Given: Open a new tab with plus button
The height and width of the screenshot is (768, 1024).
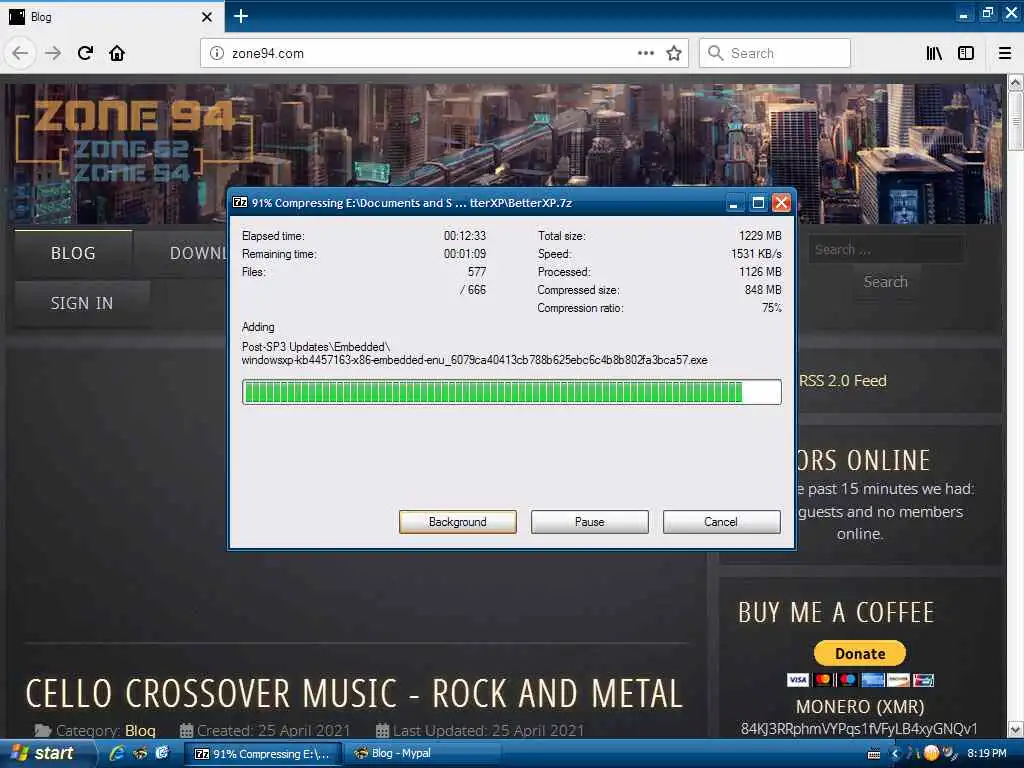Looking at the screenshot, I should [241, 16].
